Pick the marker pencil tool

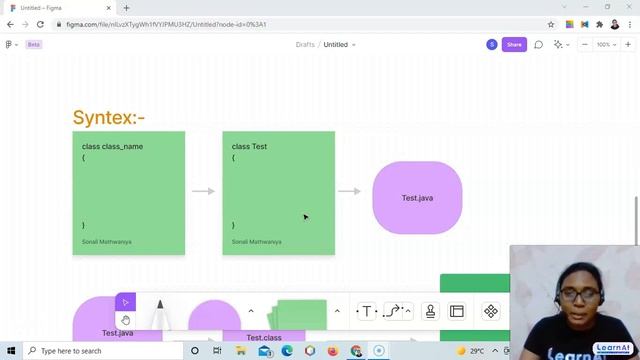[160, 313]
